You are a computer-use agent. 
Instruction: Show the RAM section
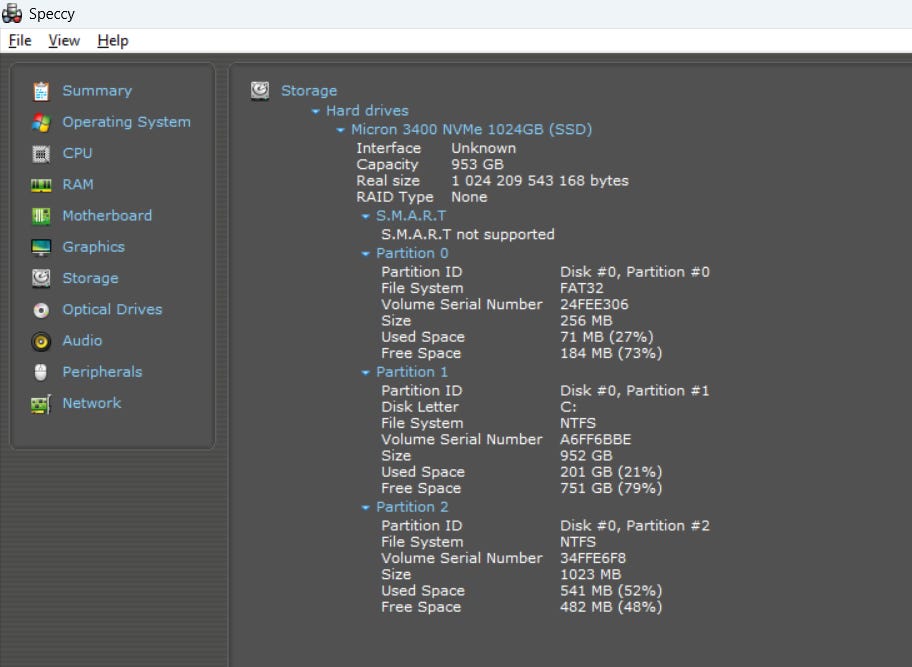[78, 184]
